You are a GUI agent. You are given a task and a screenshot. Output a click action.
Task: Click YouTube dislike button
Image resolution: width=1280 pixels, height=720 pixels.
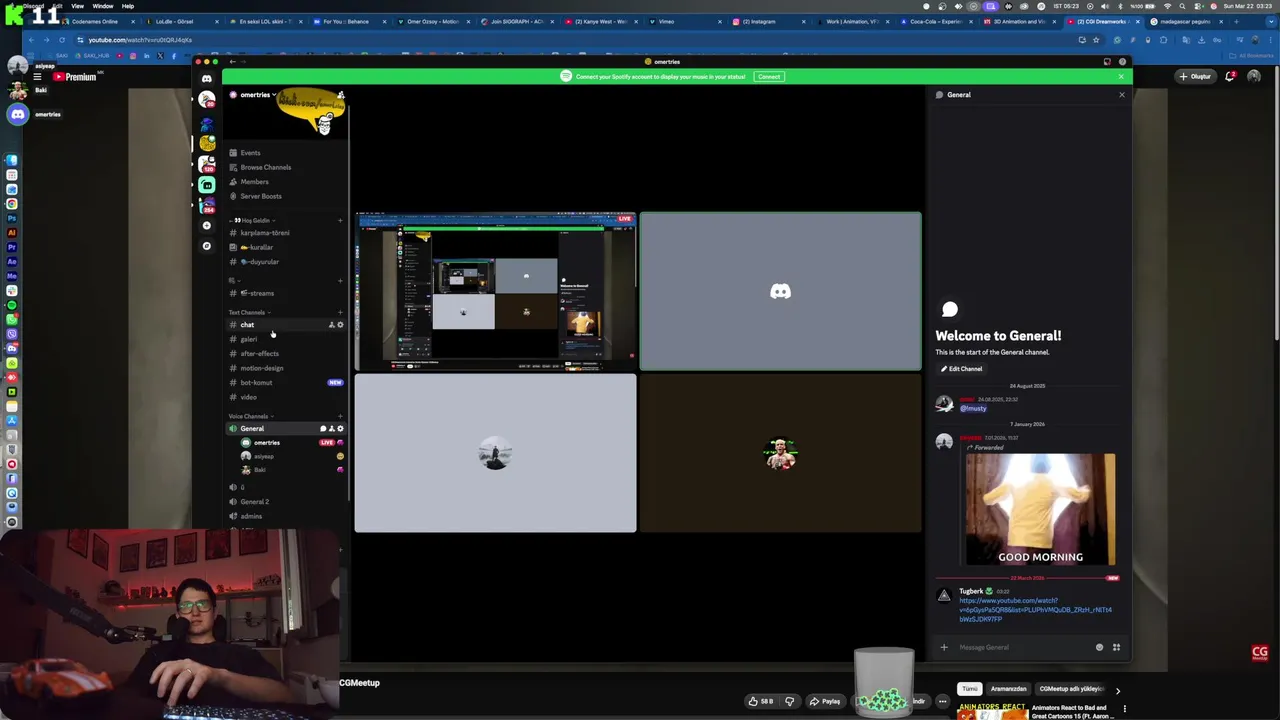(x=789, y=701)
